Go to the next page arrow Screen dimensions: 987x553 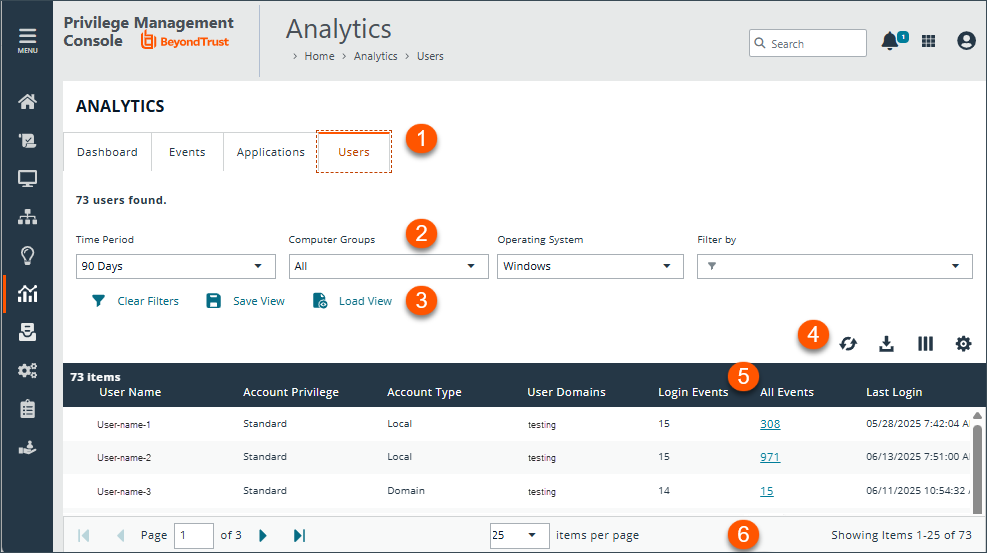click(263, 535)
